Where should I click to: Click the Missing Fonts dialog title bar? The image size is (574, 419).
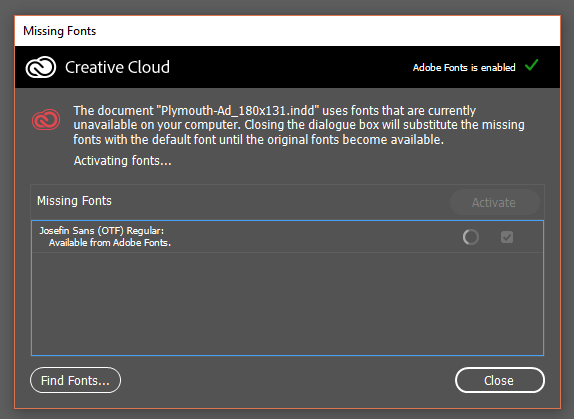click(287, 31)
